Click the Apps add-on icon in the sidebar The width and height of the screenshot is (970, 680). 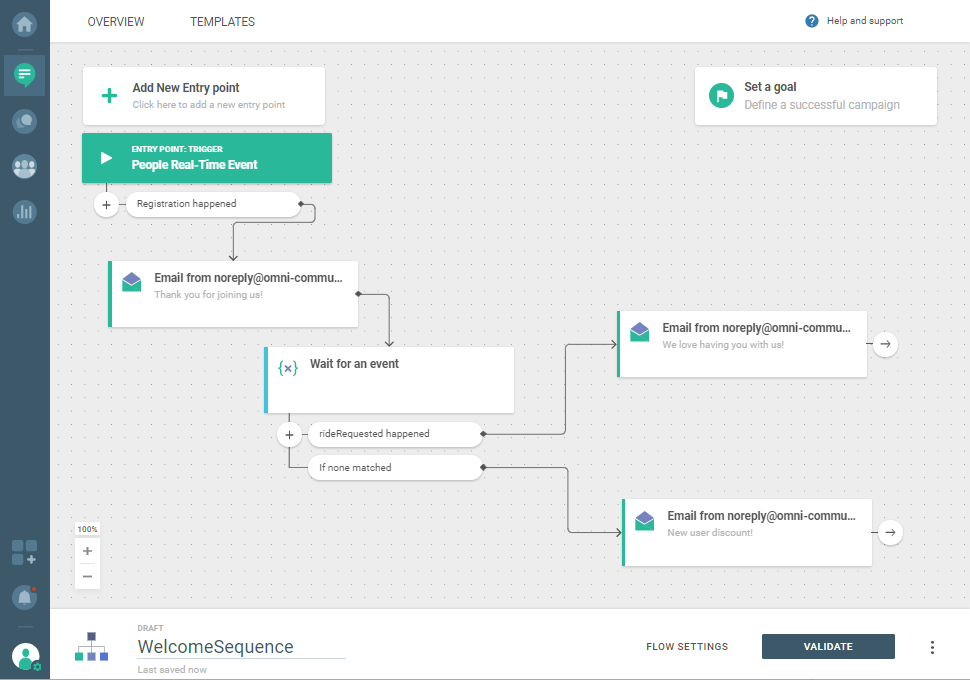(24, 552)
